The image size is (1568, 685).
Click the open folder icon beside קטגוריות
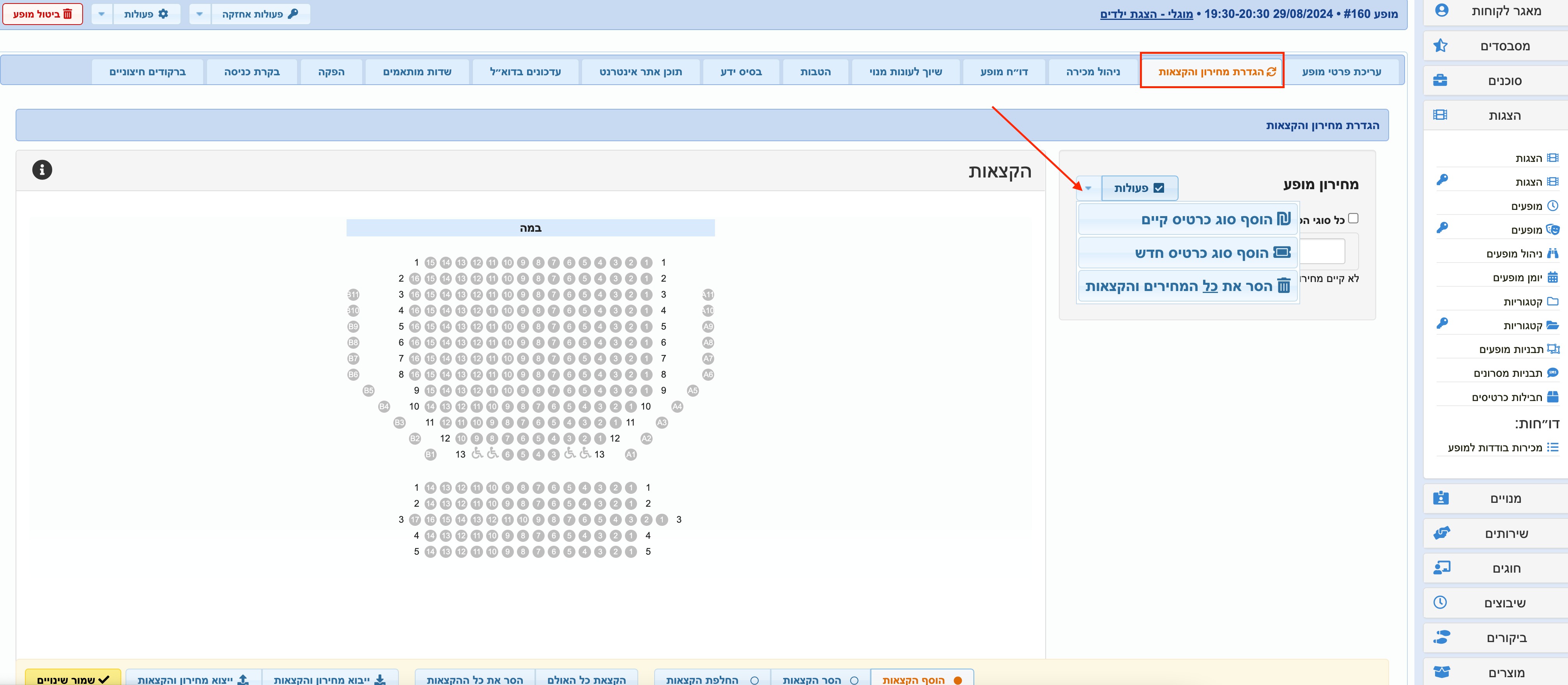pyautogui.click(x=1553, y=325)
